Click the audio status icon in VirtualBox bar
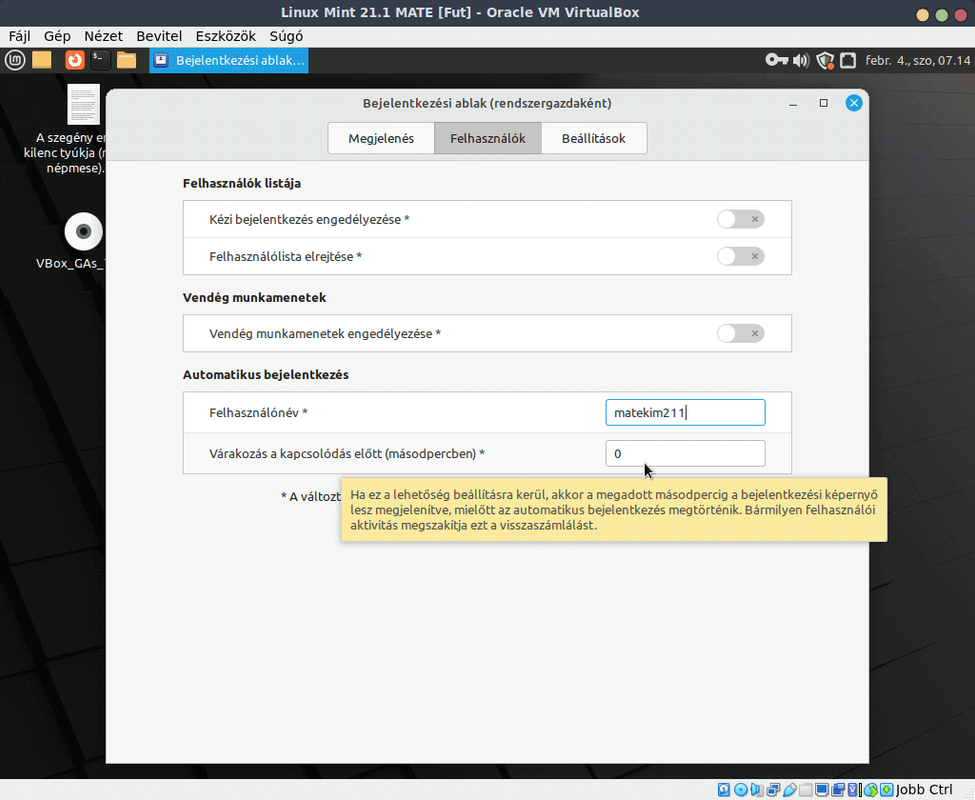Viewport: 975px width, 800px height. [757, 789]
